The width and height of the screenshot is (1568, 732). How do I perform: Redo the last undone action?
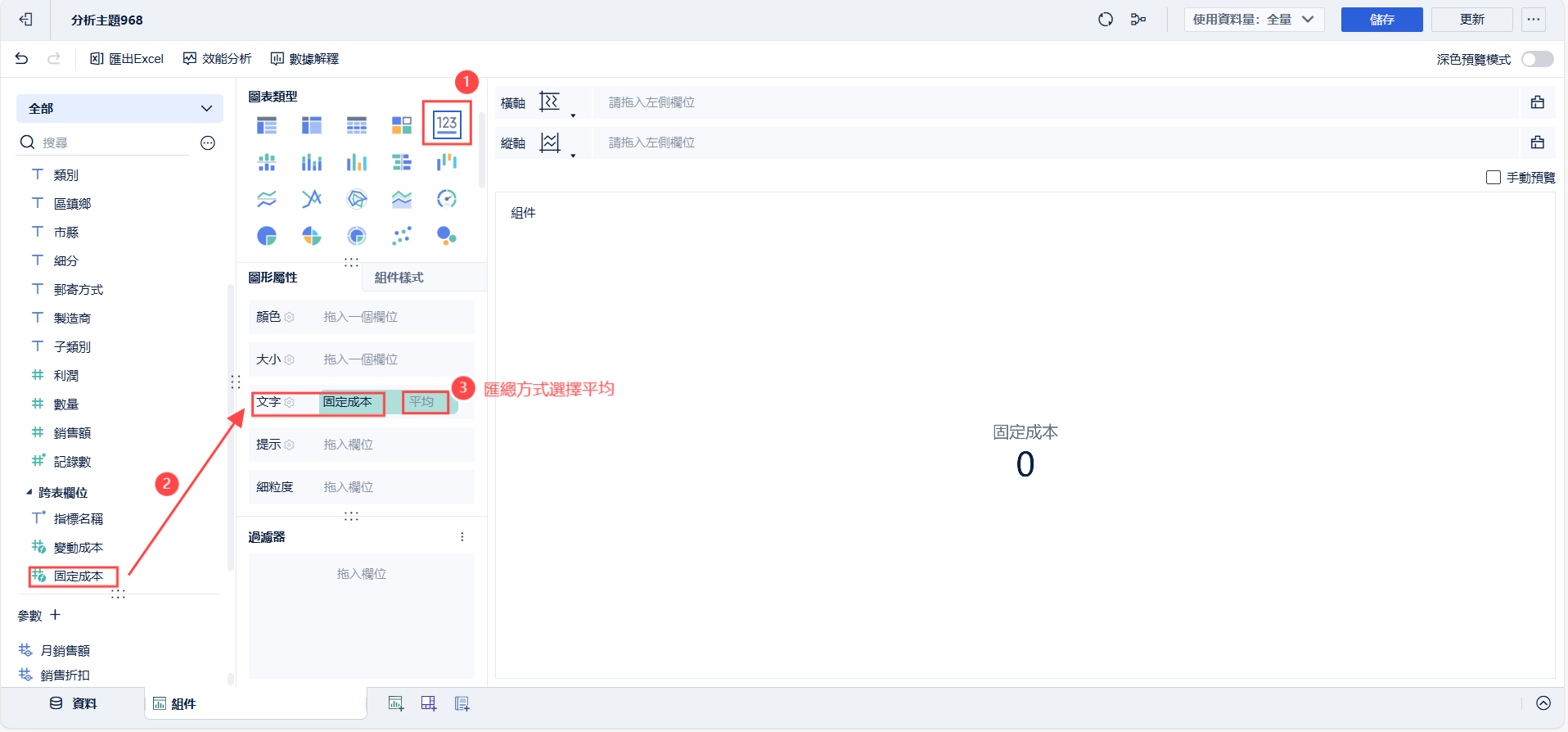coord(54,58)
